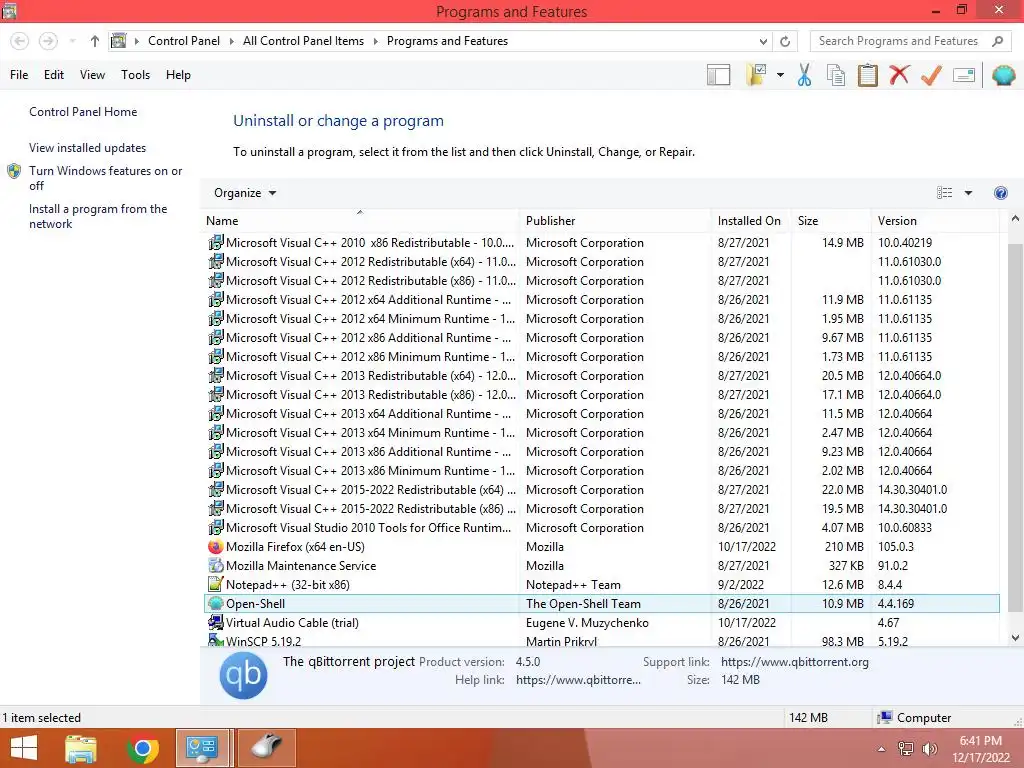Click View installed updates link

click(88, 148)
